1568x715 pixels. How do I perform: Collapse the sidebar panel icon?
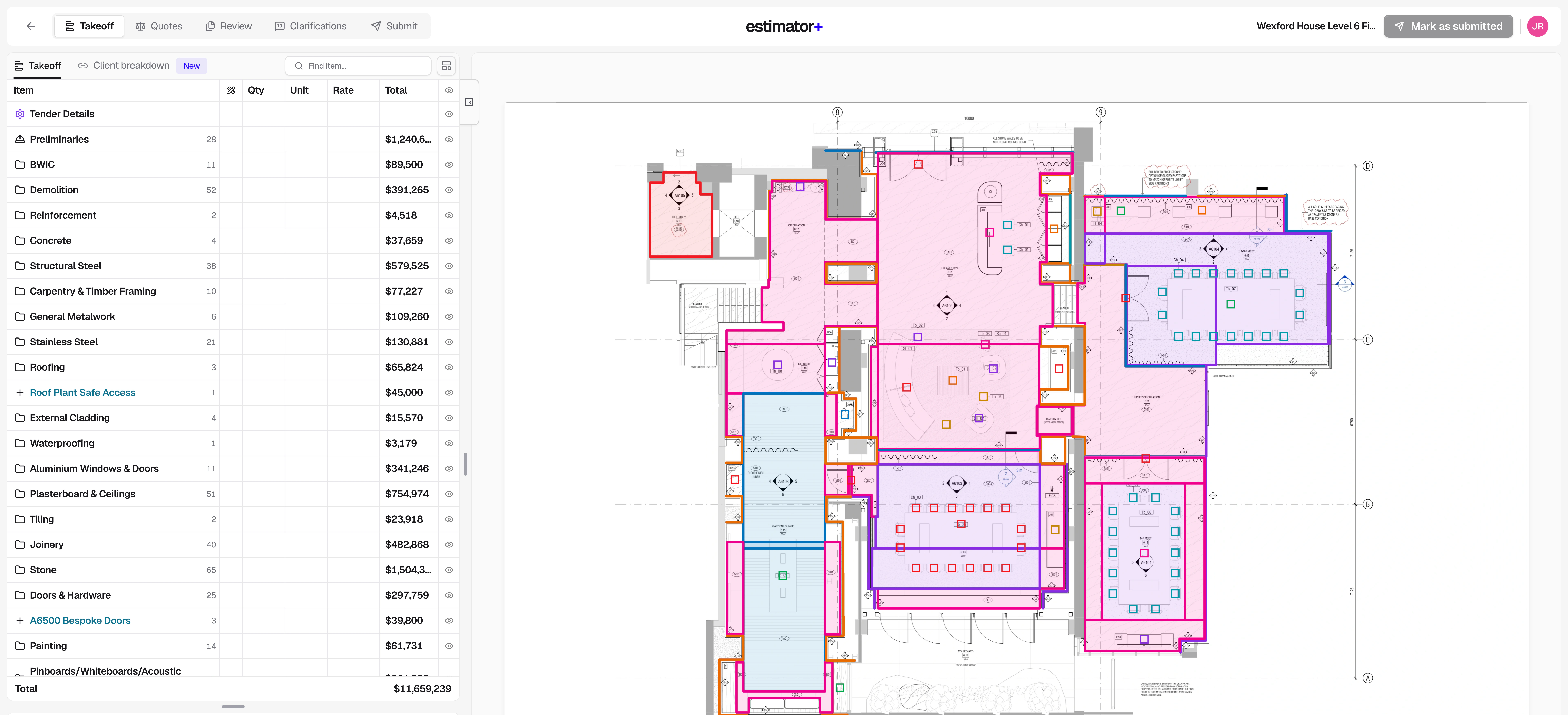469,102
